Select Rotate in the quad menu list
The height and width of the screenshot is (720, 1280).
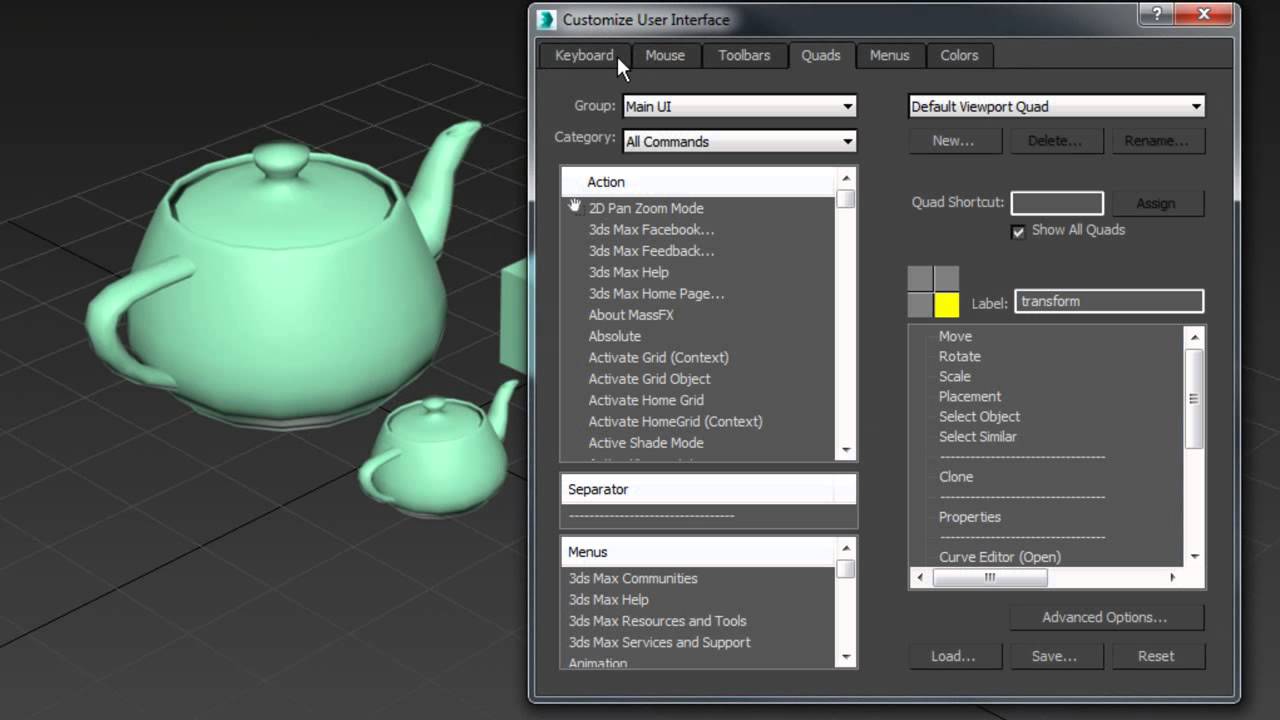(959, 356)
